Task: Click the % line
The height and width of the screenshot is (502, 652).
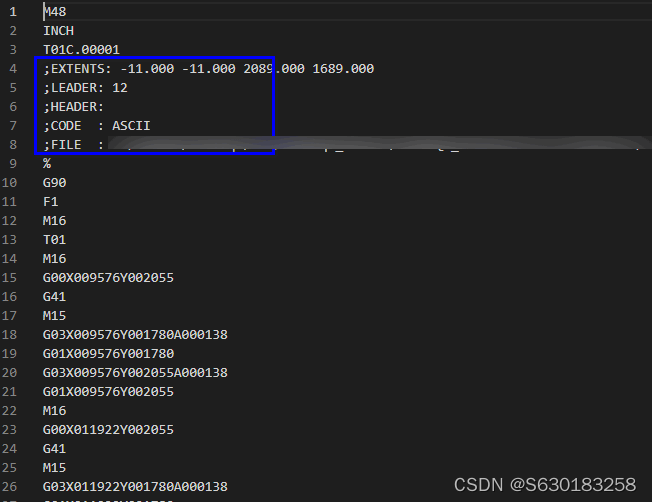Action: pyautogui.click(x=47, y=164)
